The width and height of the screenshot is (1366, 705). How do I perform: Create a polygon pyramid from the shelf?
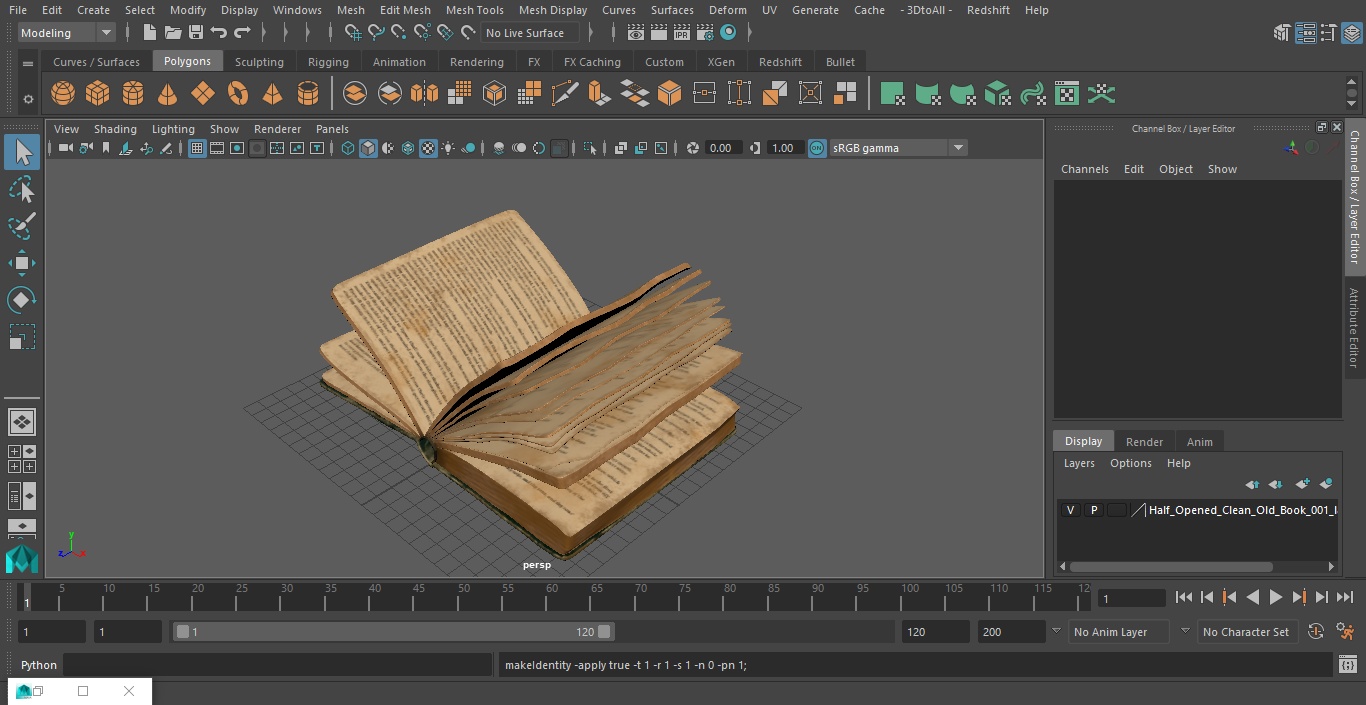tap(272, 94)
